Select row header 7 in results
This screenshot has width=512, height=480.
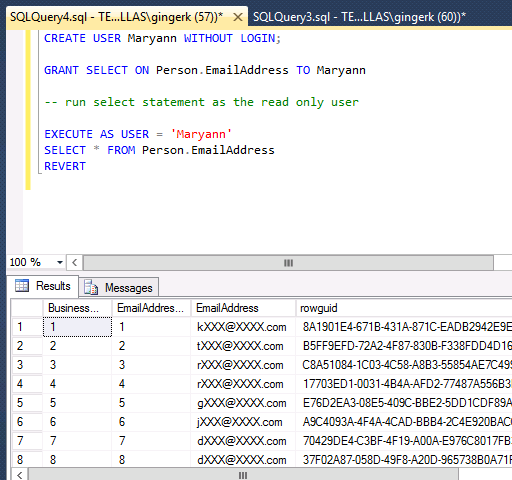coord(27,441)
